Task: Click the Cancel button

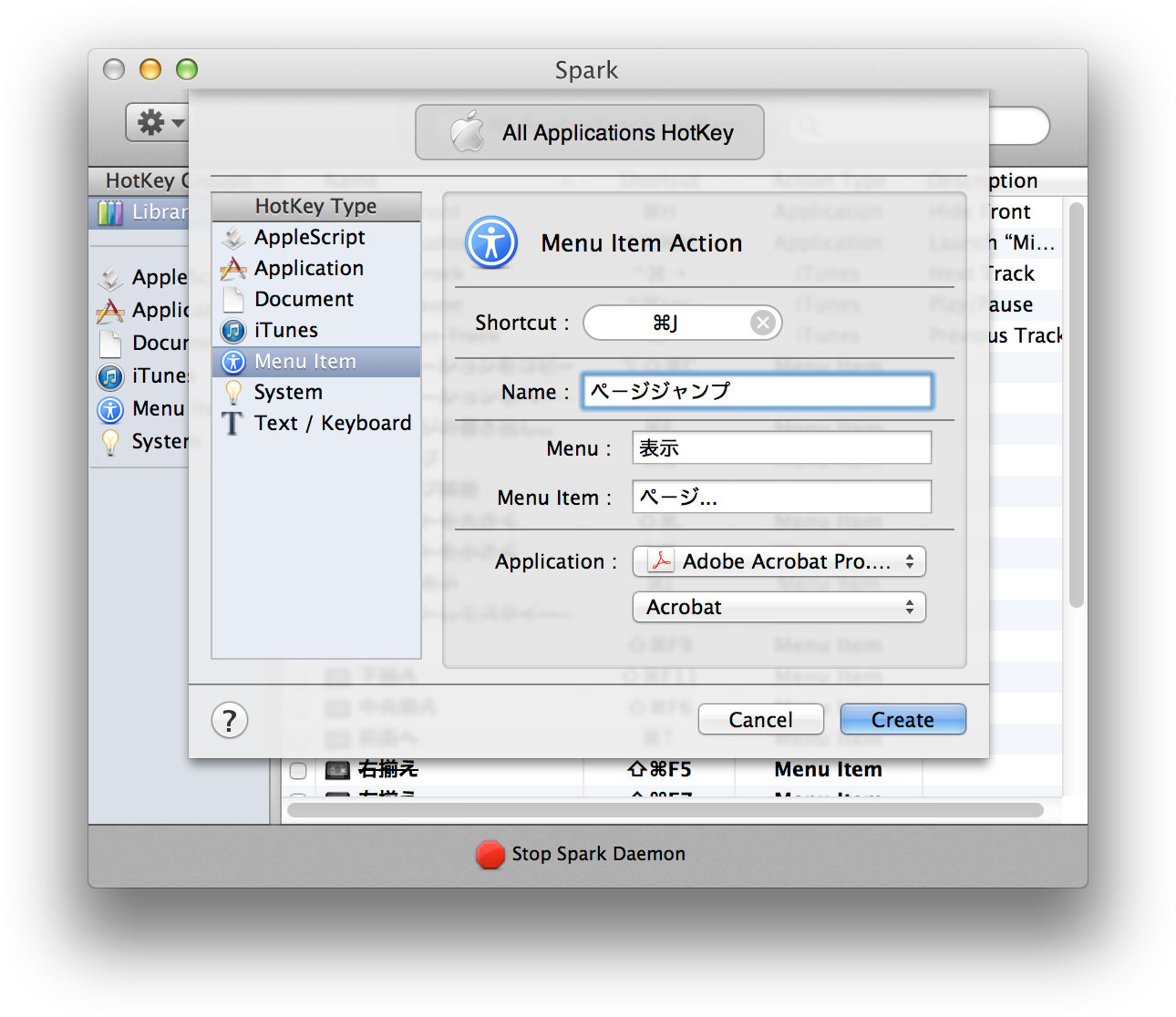Action: coord(760,720)
